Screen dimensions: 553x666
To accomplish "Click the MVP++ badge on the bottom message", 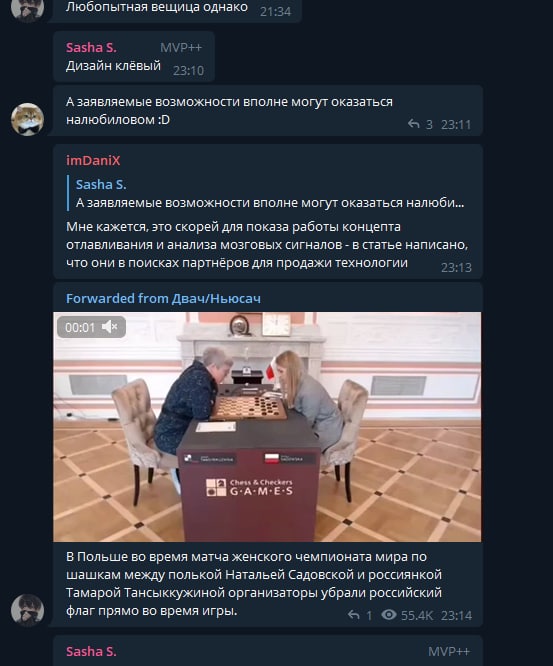I will (449, 652).
